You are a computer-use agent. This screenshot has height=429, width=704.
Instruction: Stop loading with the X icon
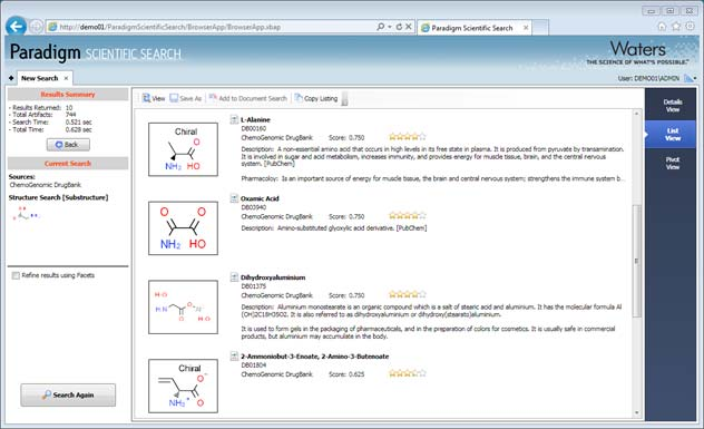click(x=409, y=27)
